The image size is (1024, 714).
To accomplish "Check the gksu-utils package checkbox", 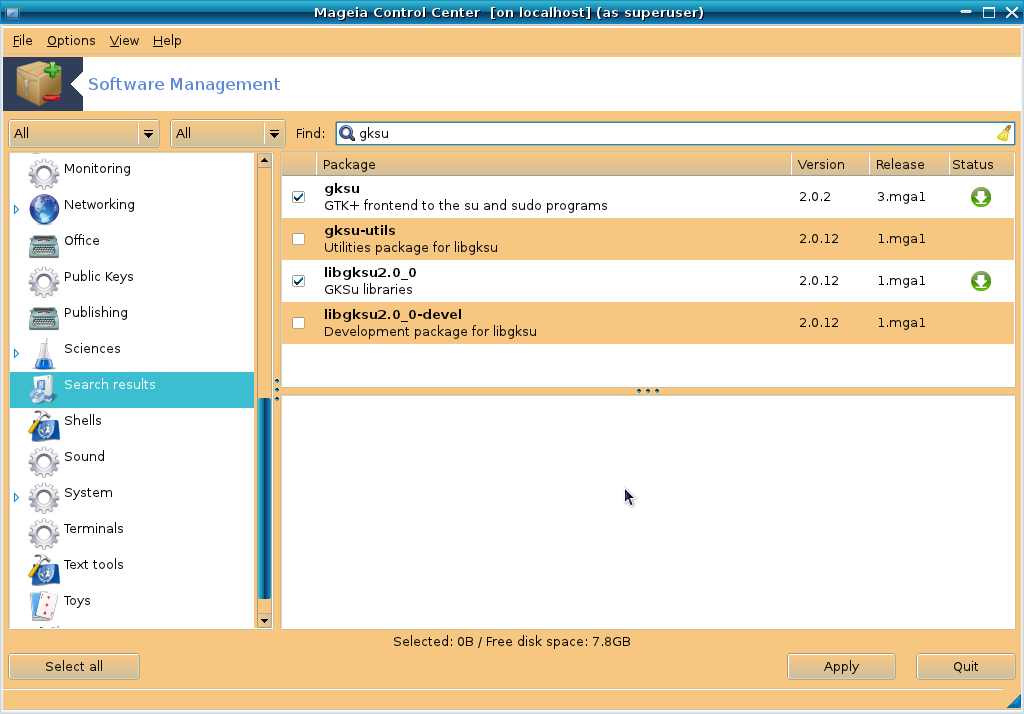I will (x=298, y=238).
